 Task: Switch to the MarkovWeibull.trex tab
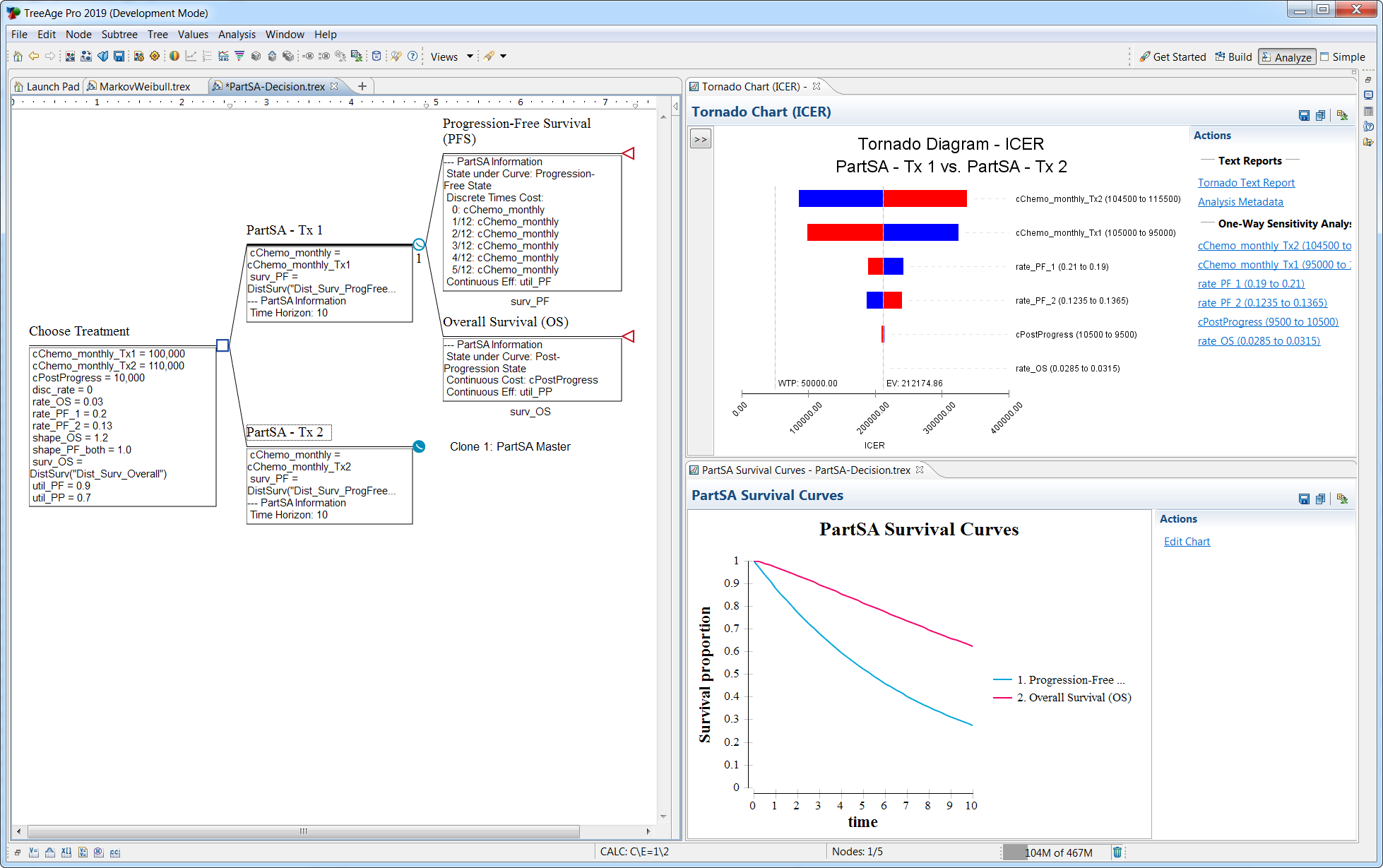[145, 86]
